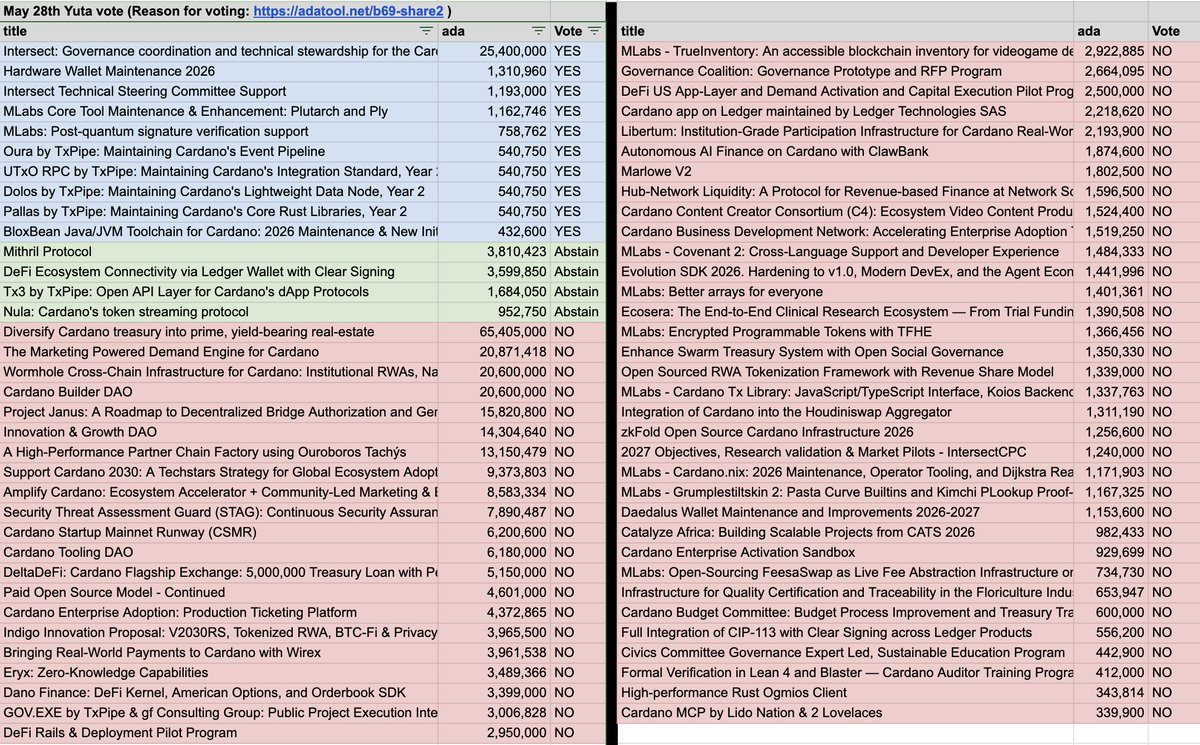Select 'Cardano Enterprise Activation Sandbox' cell
1200x745 pixels.
(848, 552)
